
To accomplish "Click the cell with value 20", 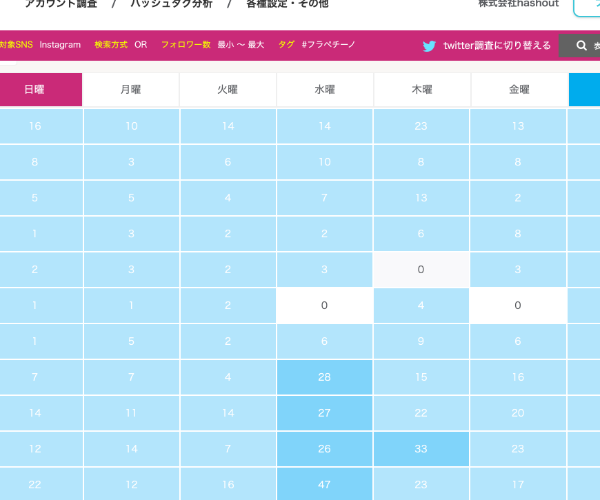I will pos(518,413).
